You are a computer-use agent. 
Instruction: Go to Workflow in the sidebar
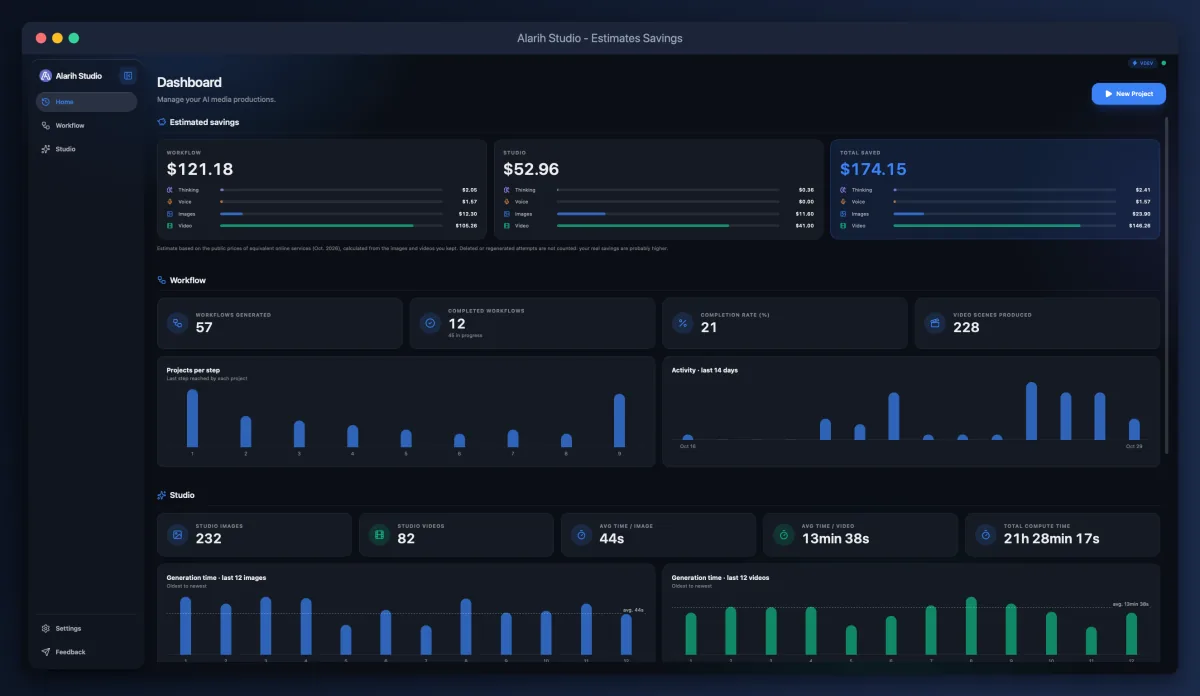tap(86, 126)
